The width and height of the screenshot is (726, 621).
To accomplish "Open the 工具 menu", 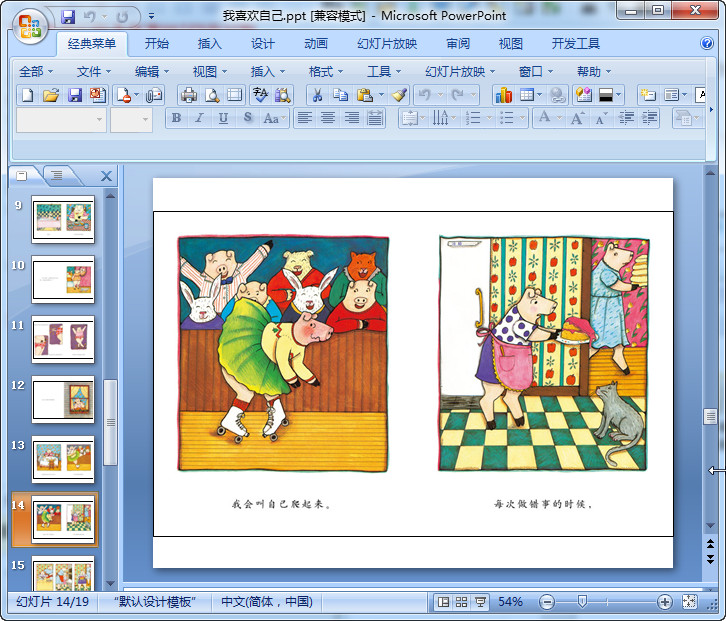I will coord(384,72).
